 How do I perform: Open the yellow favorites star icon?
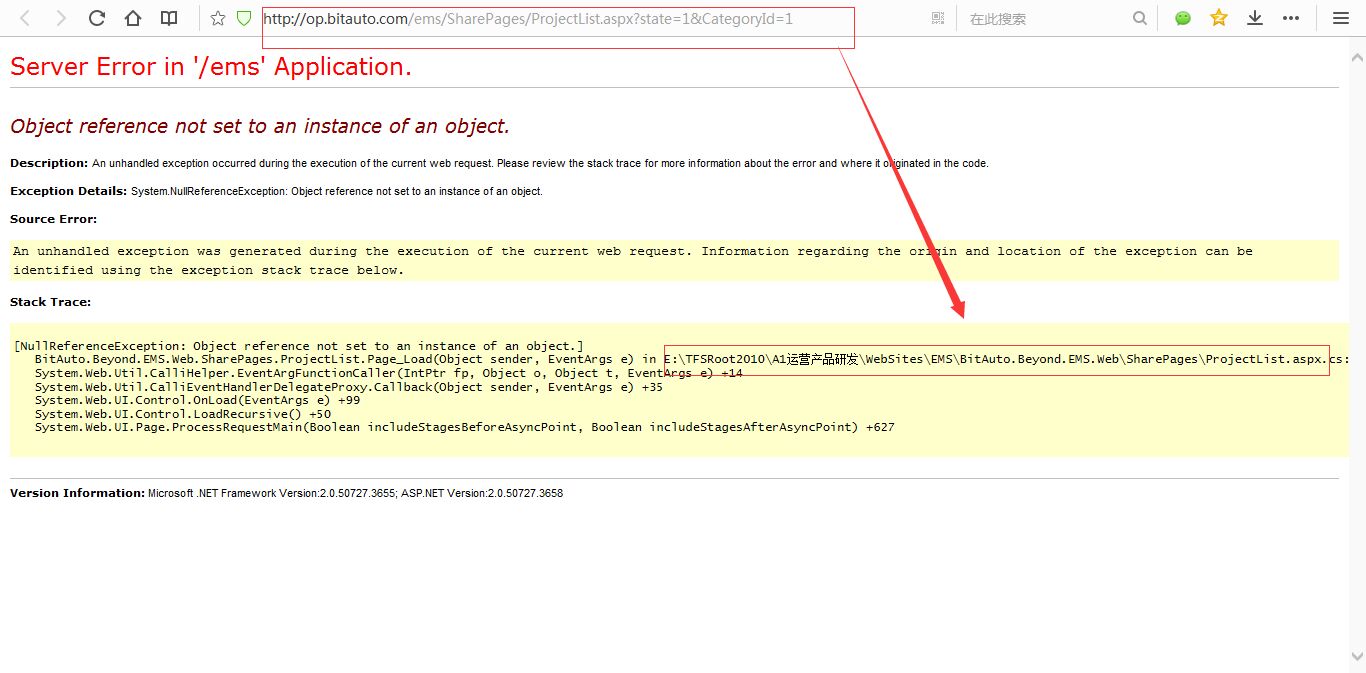click(1219, 18)
